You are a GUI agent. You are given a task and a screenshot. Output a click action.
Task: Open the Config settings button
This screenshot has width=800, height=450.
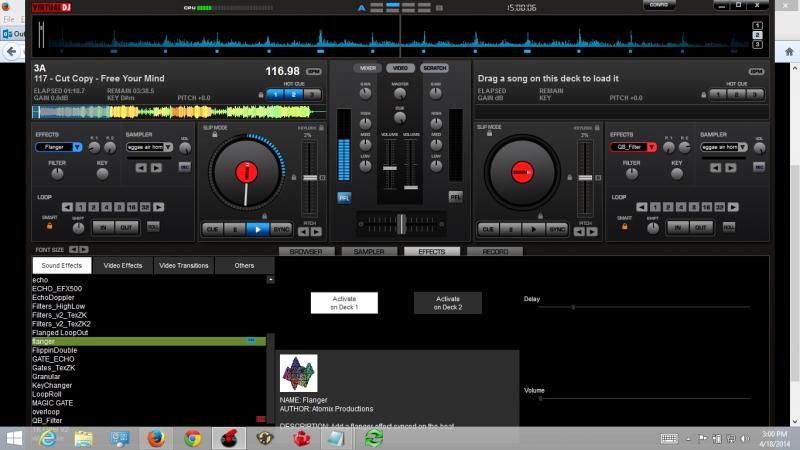659,5
